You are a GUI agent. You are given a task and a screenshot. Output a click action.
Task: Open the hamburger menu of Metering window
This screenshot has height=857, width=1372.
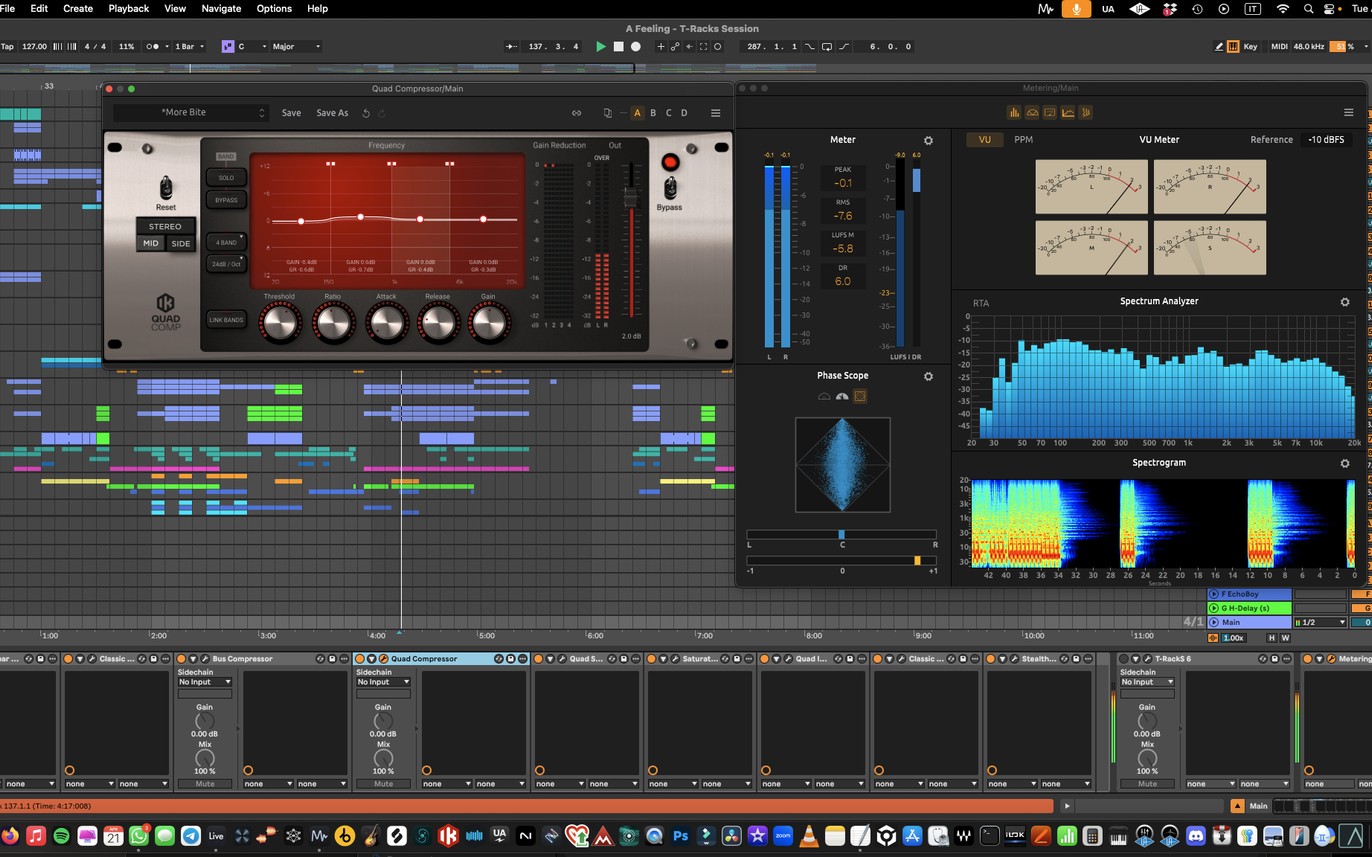[1348, 113]
